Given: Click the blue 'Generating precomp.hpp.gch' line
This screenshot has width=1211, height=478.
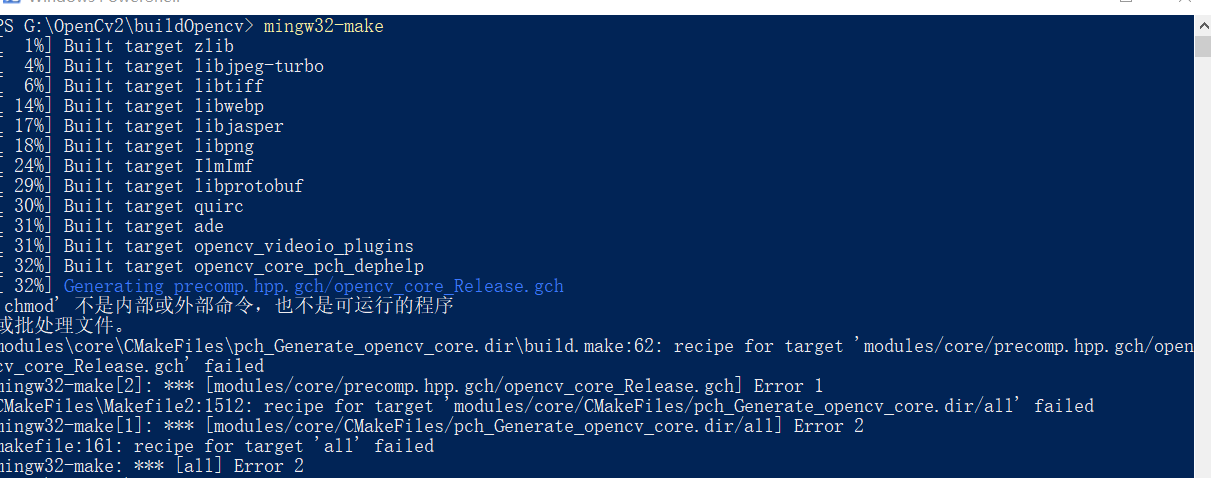Looking at the screenshot, I should (314, 286).
